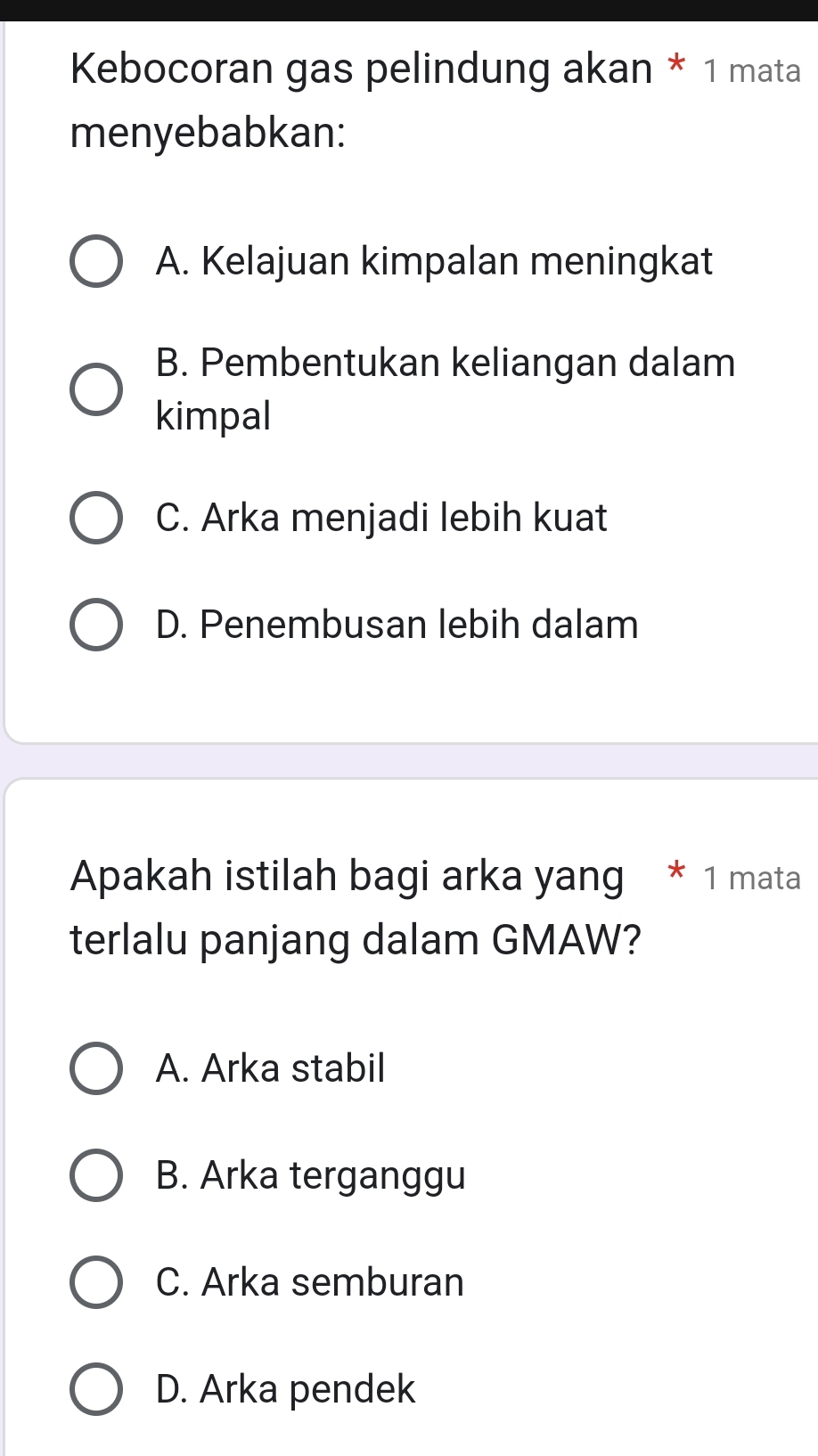Viewport: 818px width, 1456px height.
Task: Click the '1 mata' label on GMAW question
Action: (751, 878)
